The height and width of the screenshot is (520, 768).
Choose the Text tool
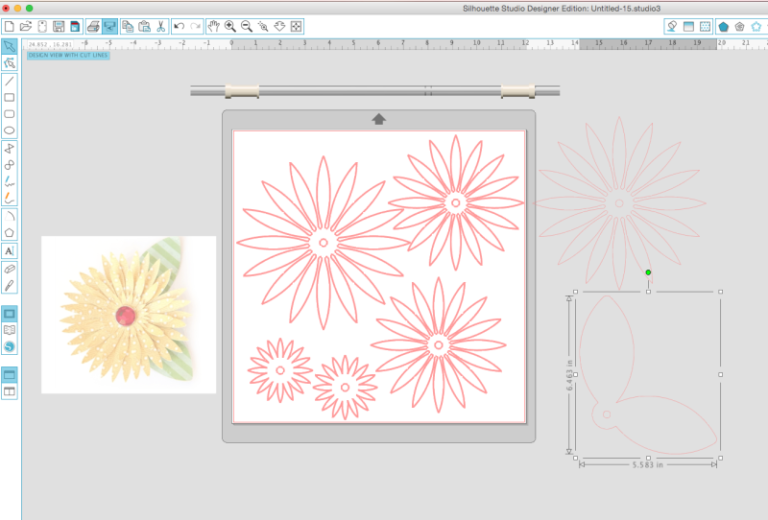[x=9, y=250]
